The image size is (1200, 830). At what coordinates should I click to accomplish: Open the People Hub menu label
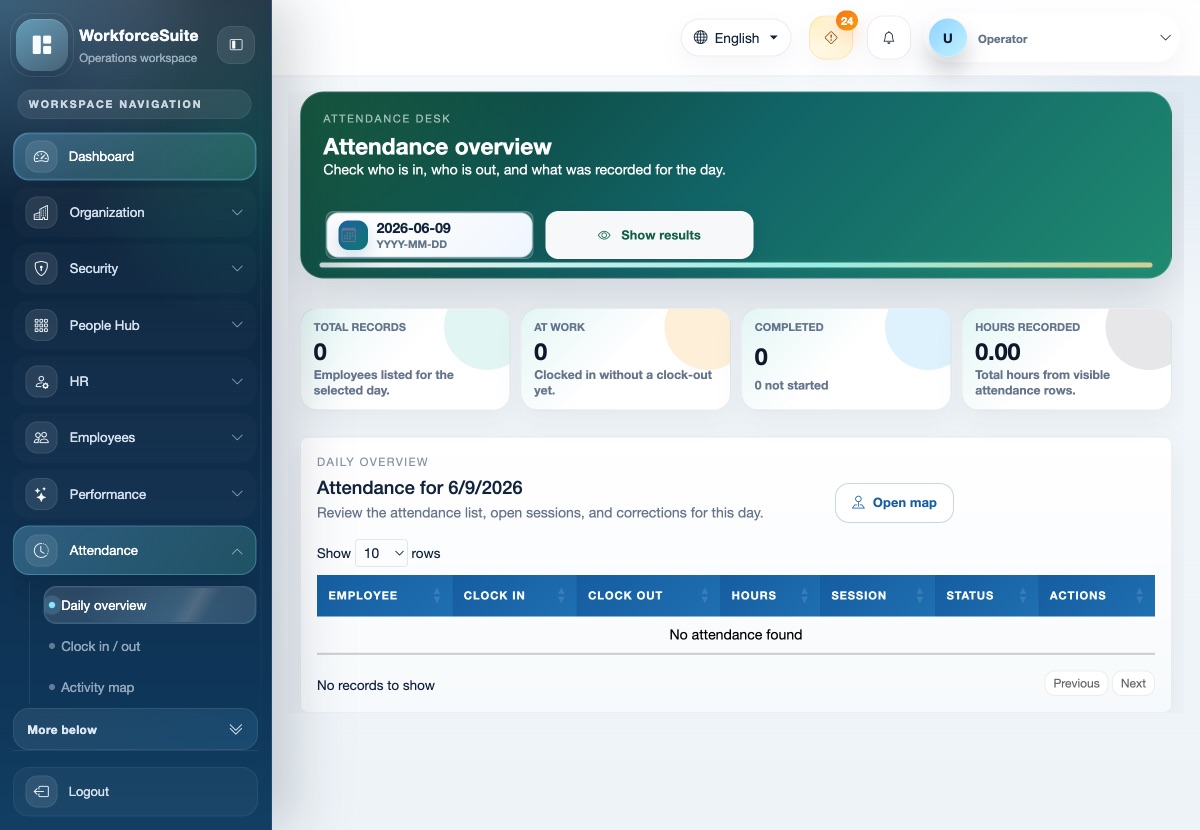[104, 325]
